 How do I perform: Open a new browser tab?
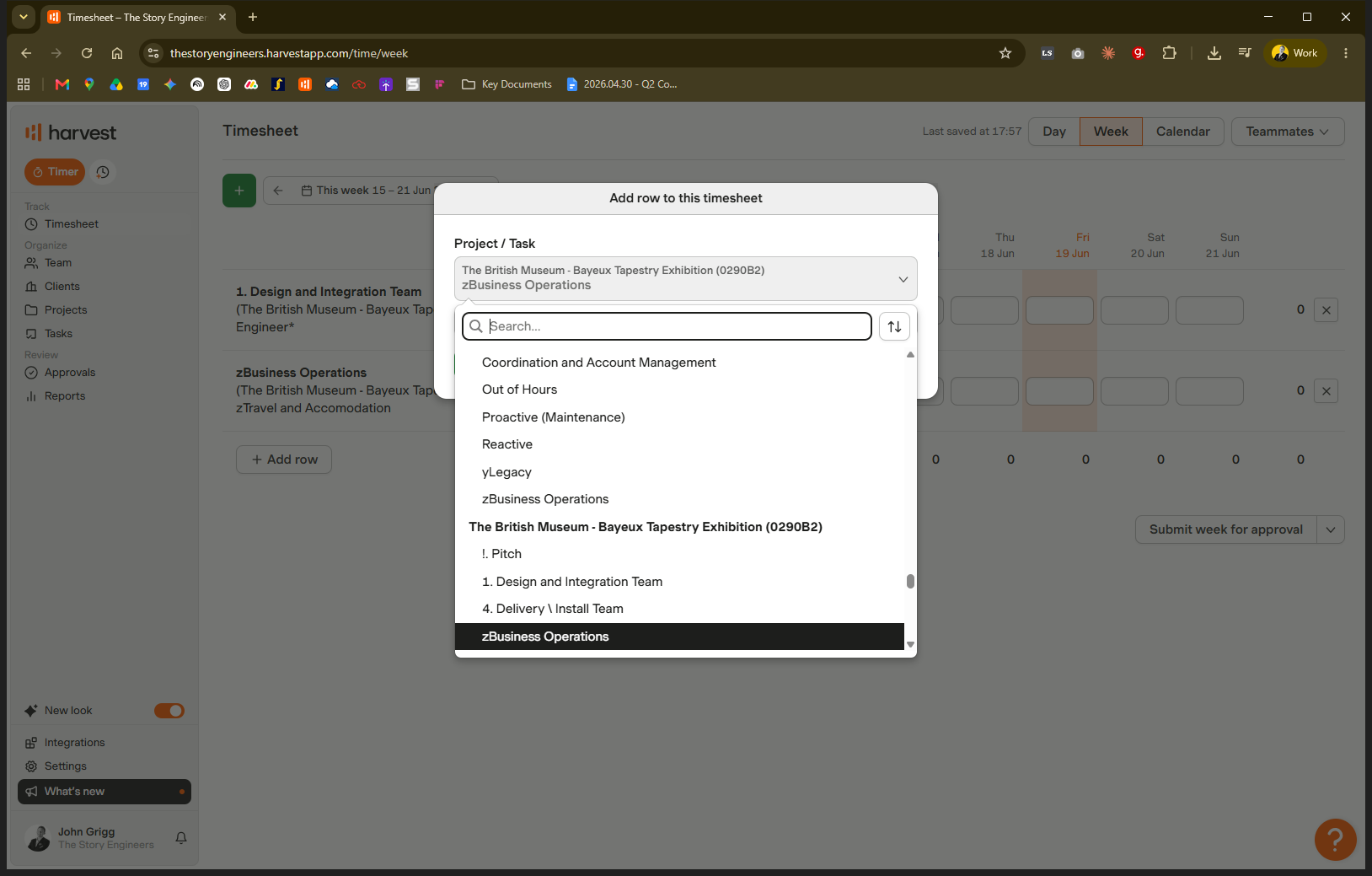(x=253, y=17)
